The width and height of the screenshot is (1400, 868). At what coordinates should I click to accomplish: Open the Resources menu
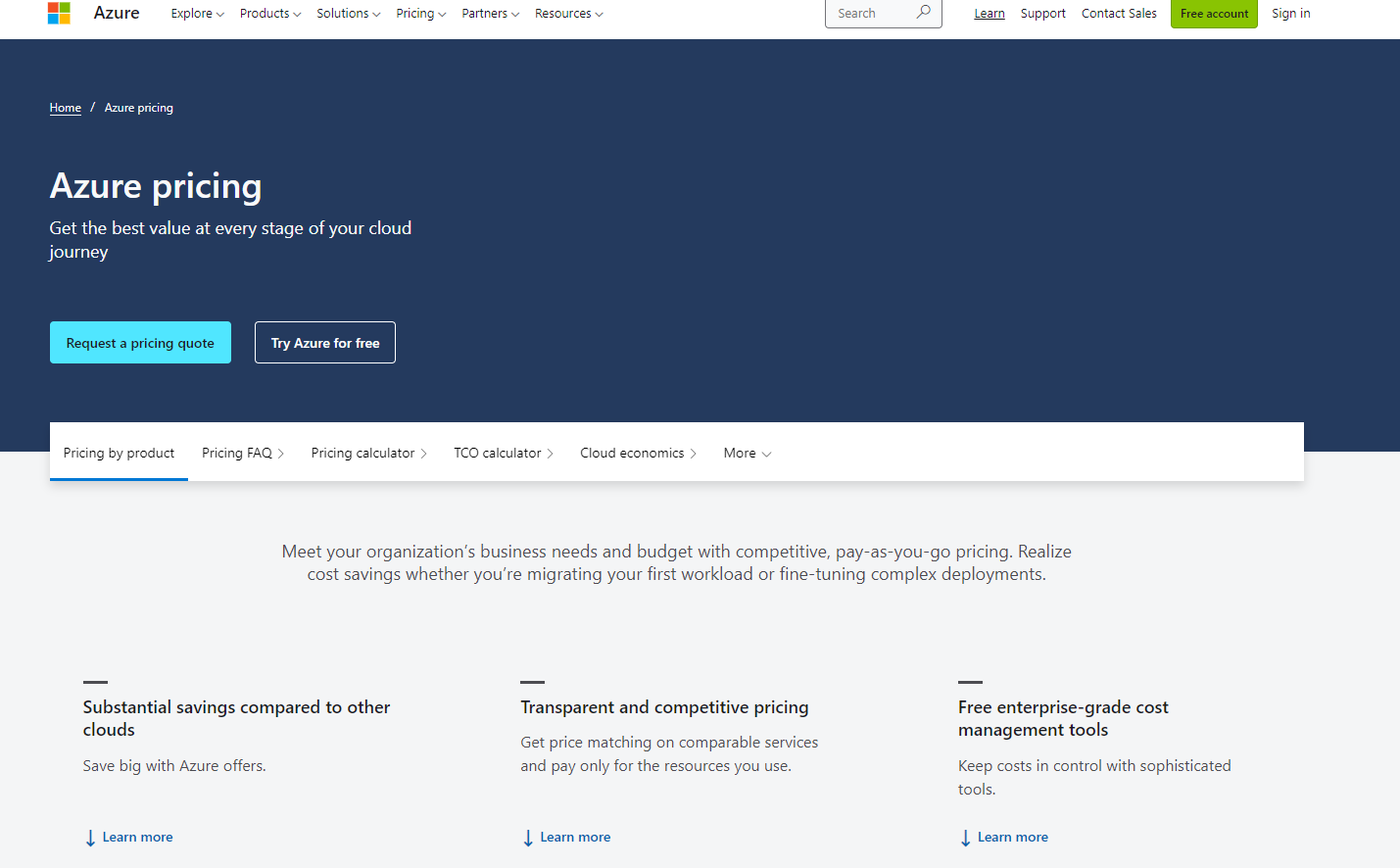pyautogui.click(x=568, y=13)
